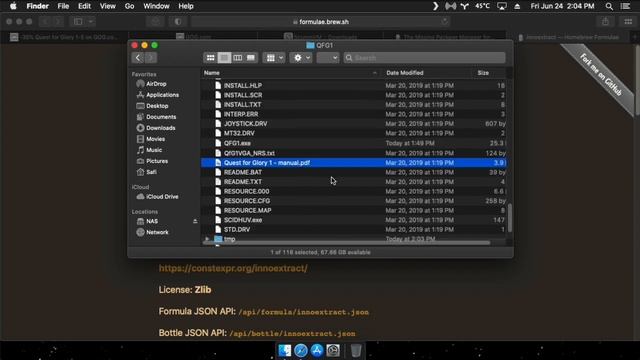640x360 pixels.
Task: Go forward in Finder window
Action: [151, 58]
